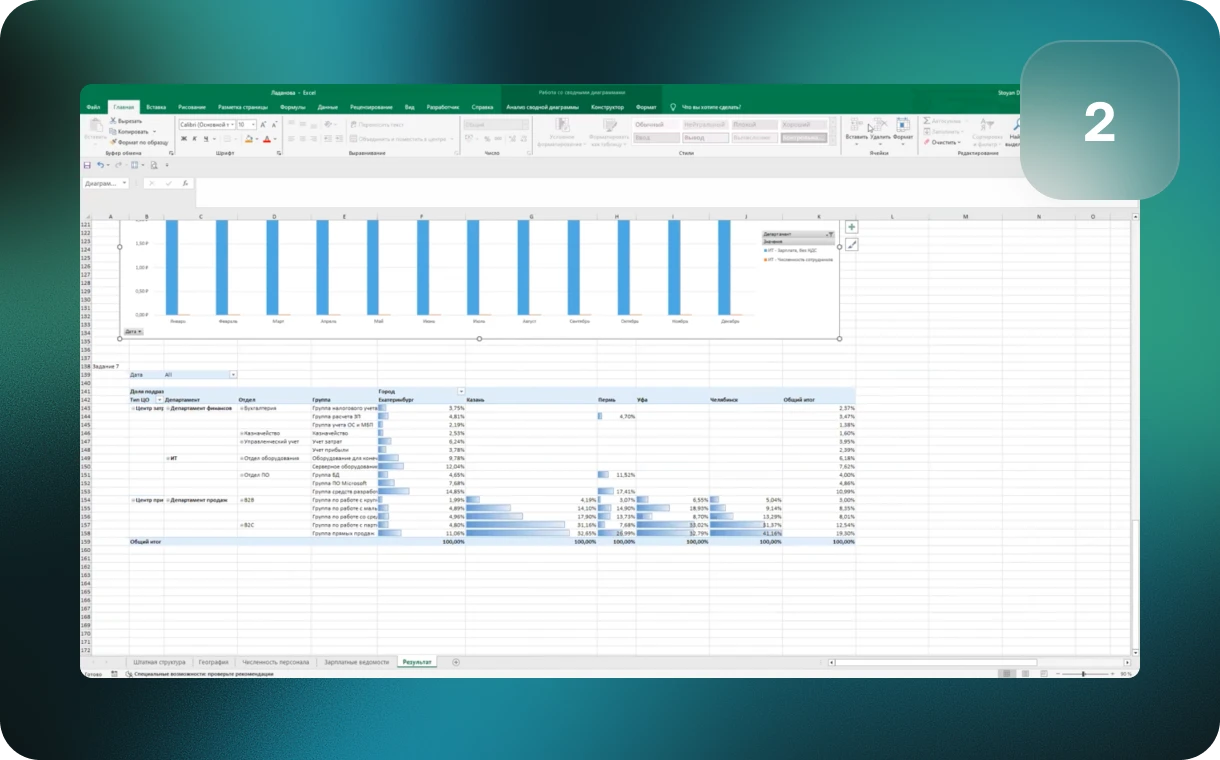
Task: Click the red font color icon
Action: coord(264,139)
